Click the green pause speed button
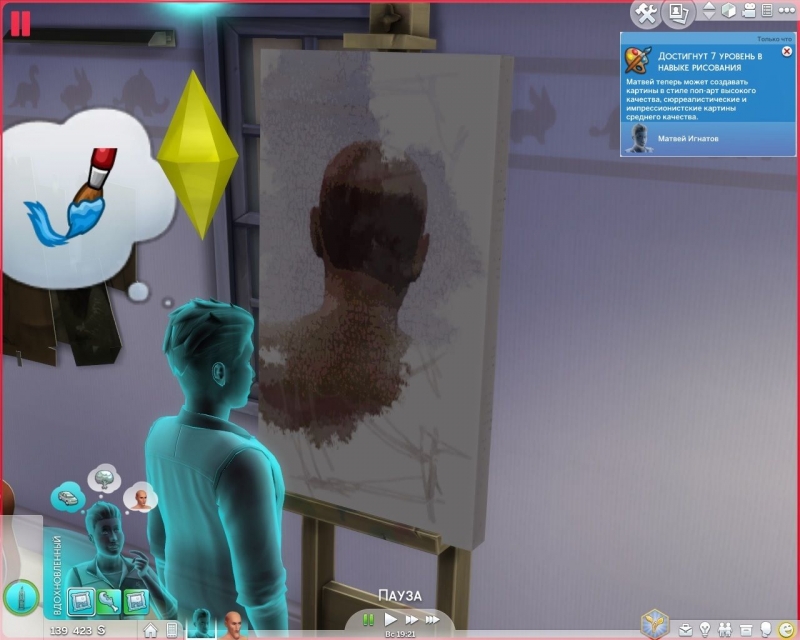800x640 pixels. (368, 620)
